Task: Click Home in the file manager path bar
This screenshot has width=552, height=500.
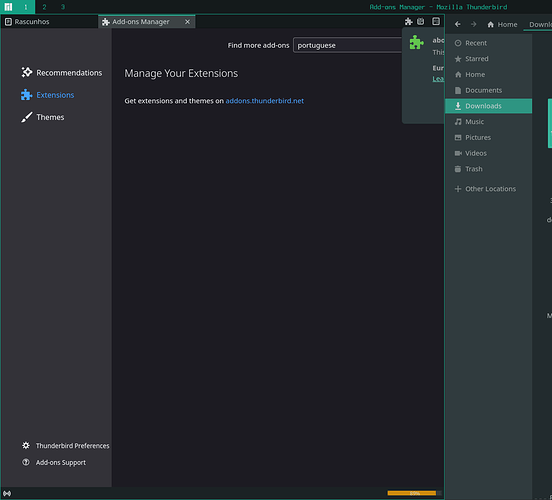Action: coord(502,24)
